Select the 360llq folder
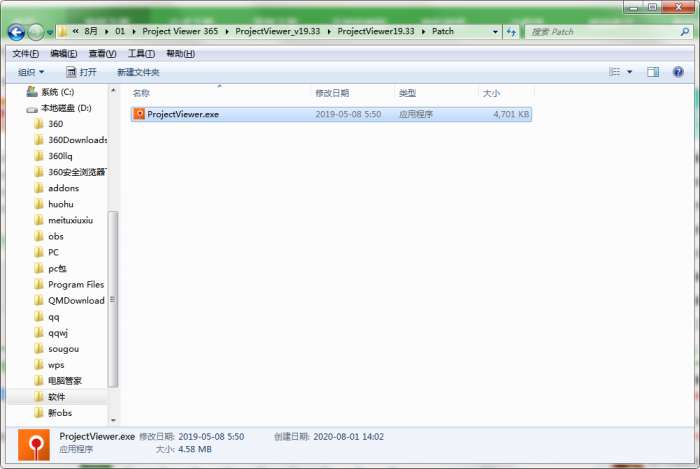 click(x=53, y=156)
